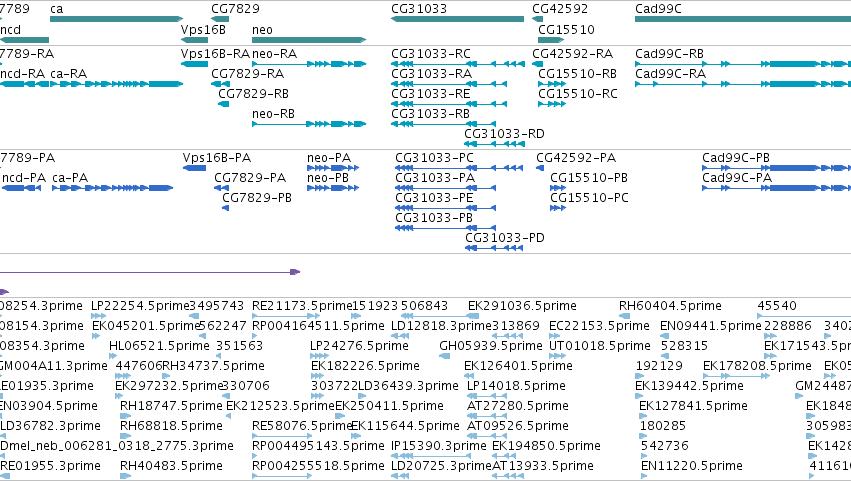851x481 pixels.
Task: Select protein CG31033-PB
Action: [445, 228]
